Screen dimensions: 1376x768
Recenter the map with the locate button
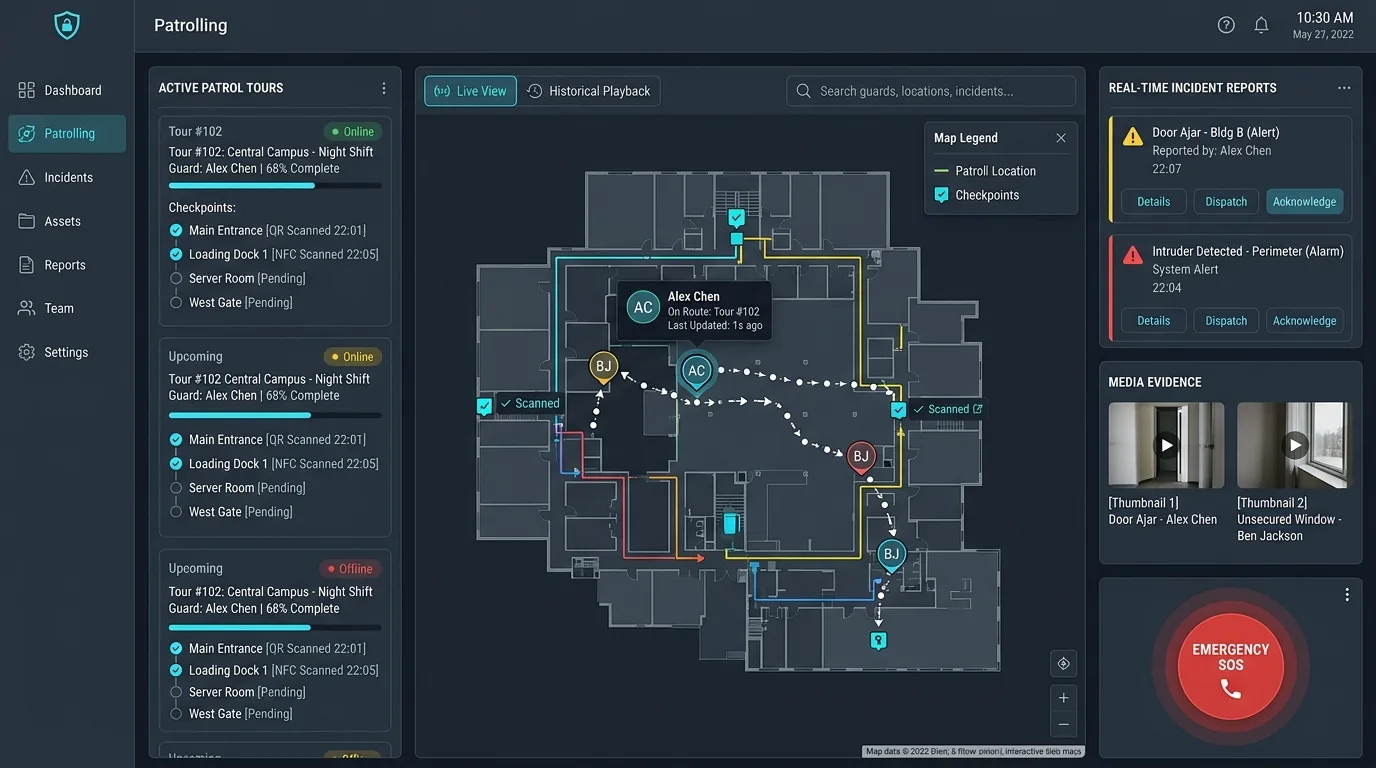(1063, 663)
